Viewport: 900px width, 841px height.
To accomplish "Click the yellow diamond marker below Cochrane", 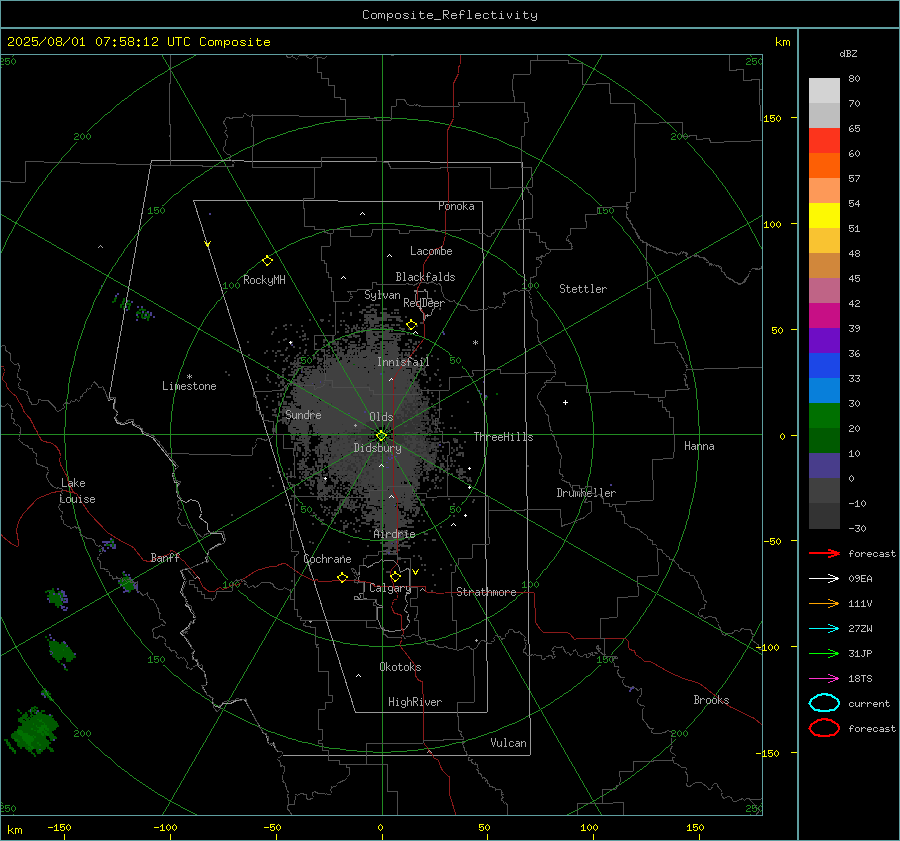I will [342, 577].
